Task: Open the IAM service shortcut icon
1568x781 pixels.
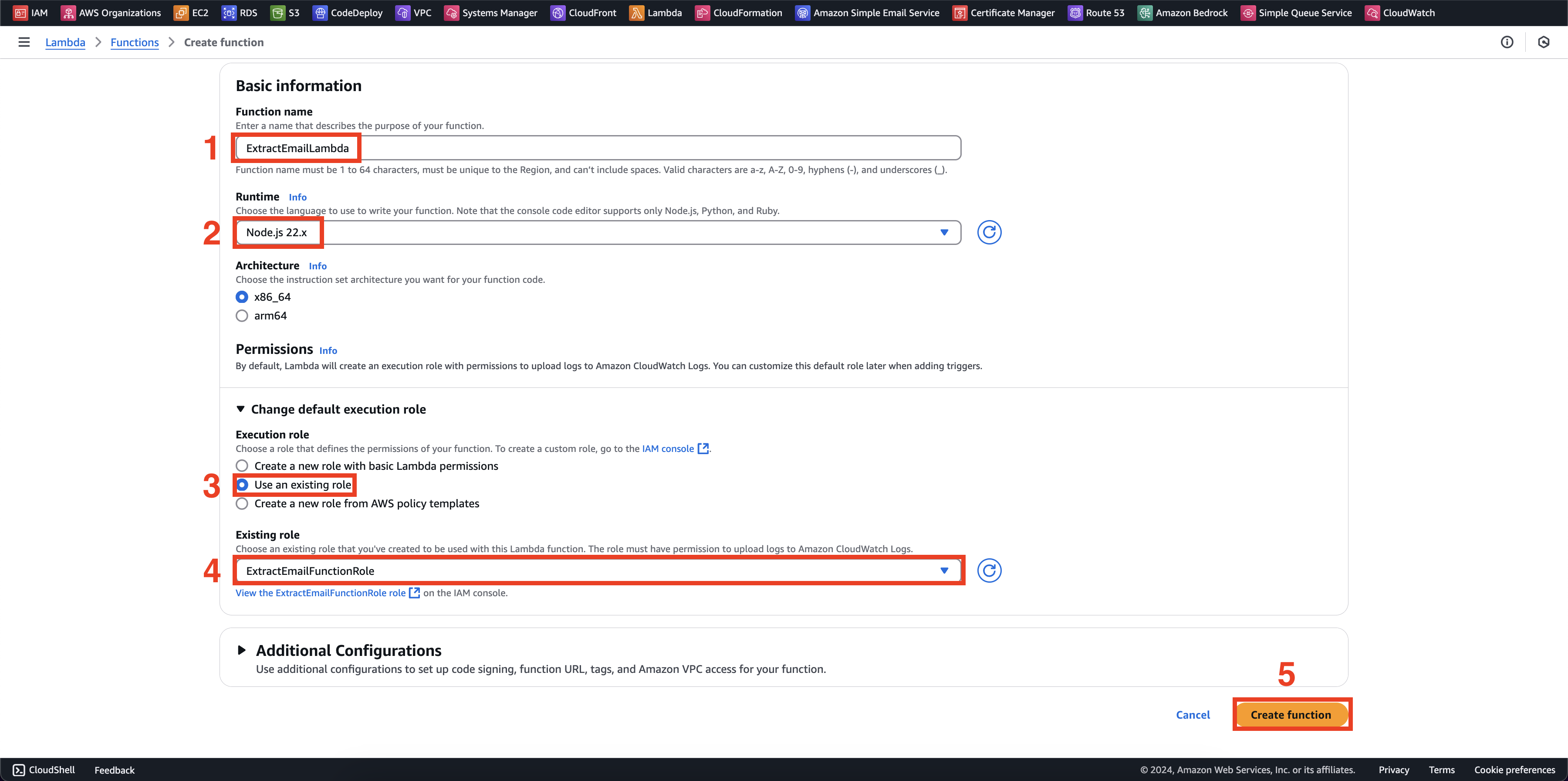Action: [20, 13]
